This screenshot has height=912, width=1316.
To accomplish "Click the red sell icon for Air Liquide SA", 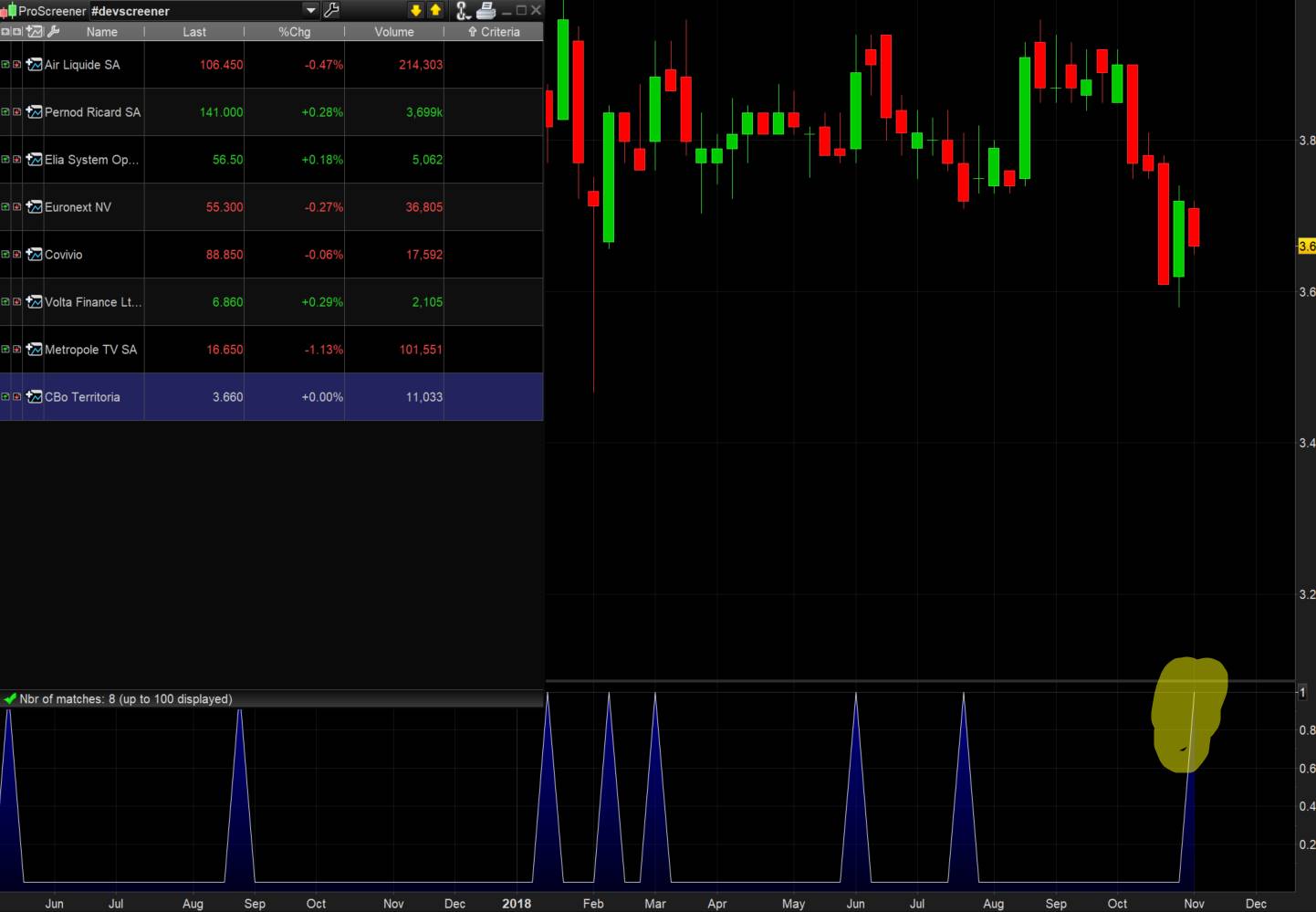I will pyautogui.click(x=16, y=65).
